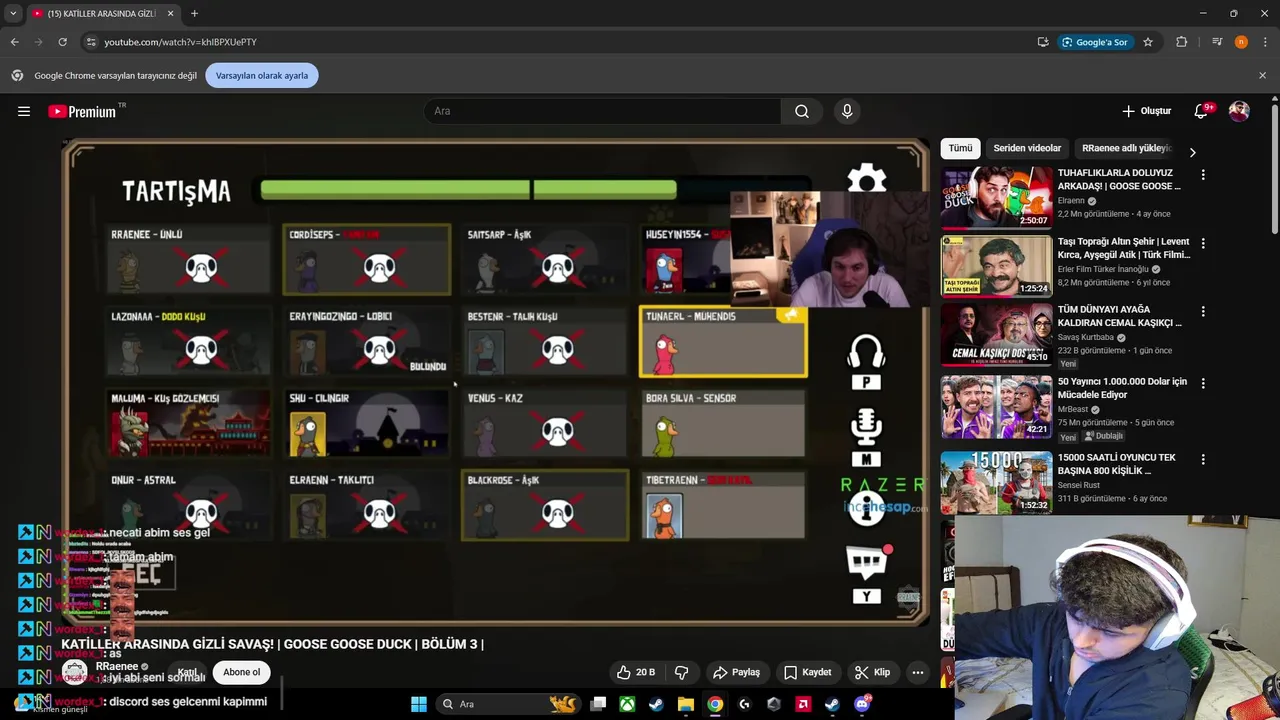Open Chrome's three-dot menu
Image resolution: width=1280 pixels, height=720 pixels.
point(1266,42)
